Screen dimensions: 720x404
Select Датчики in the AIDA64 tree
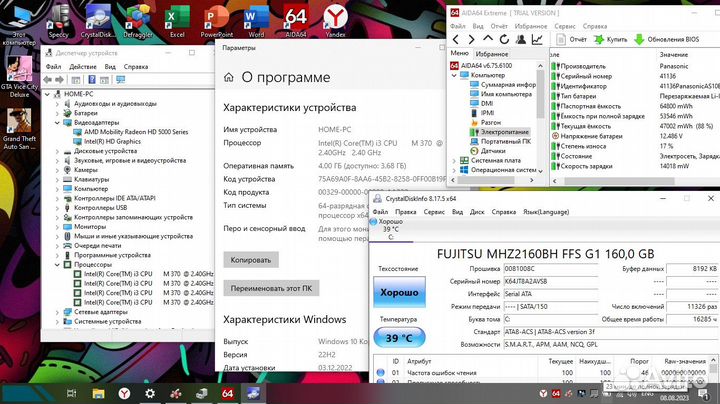click(x=495, y=150)
